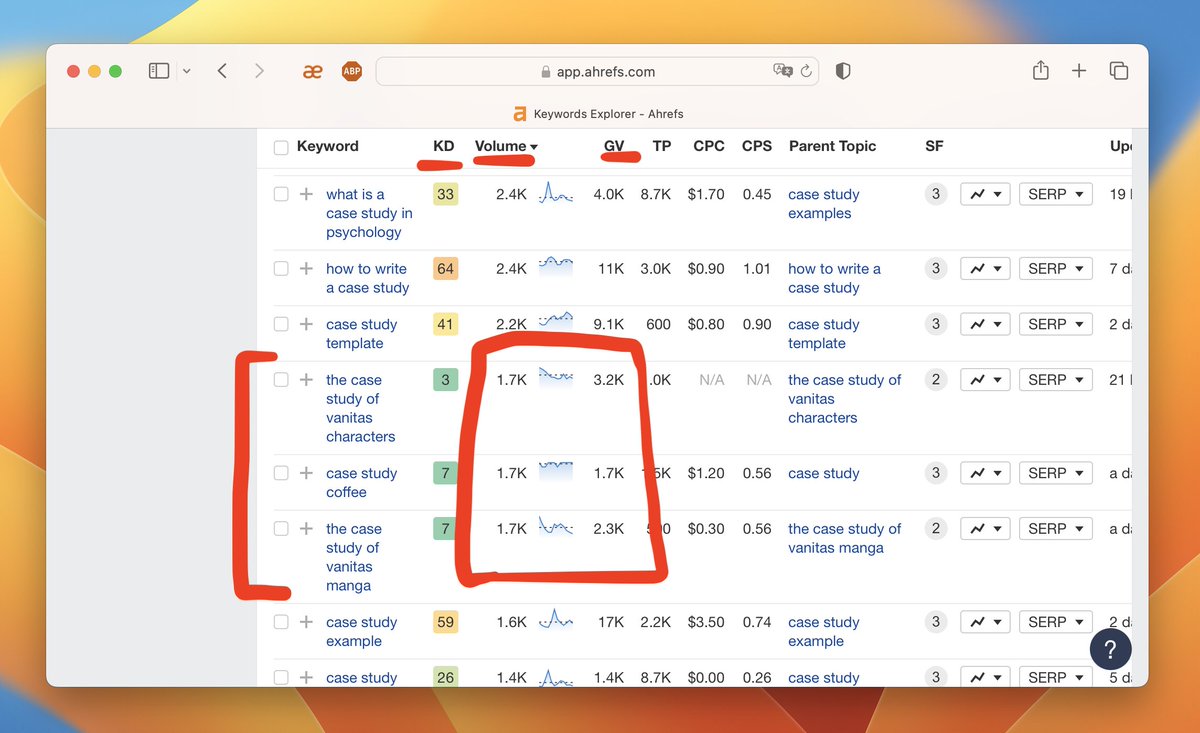
Task: Check the box for case study example
Action: click(281, 622)
